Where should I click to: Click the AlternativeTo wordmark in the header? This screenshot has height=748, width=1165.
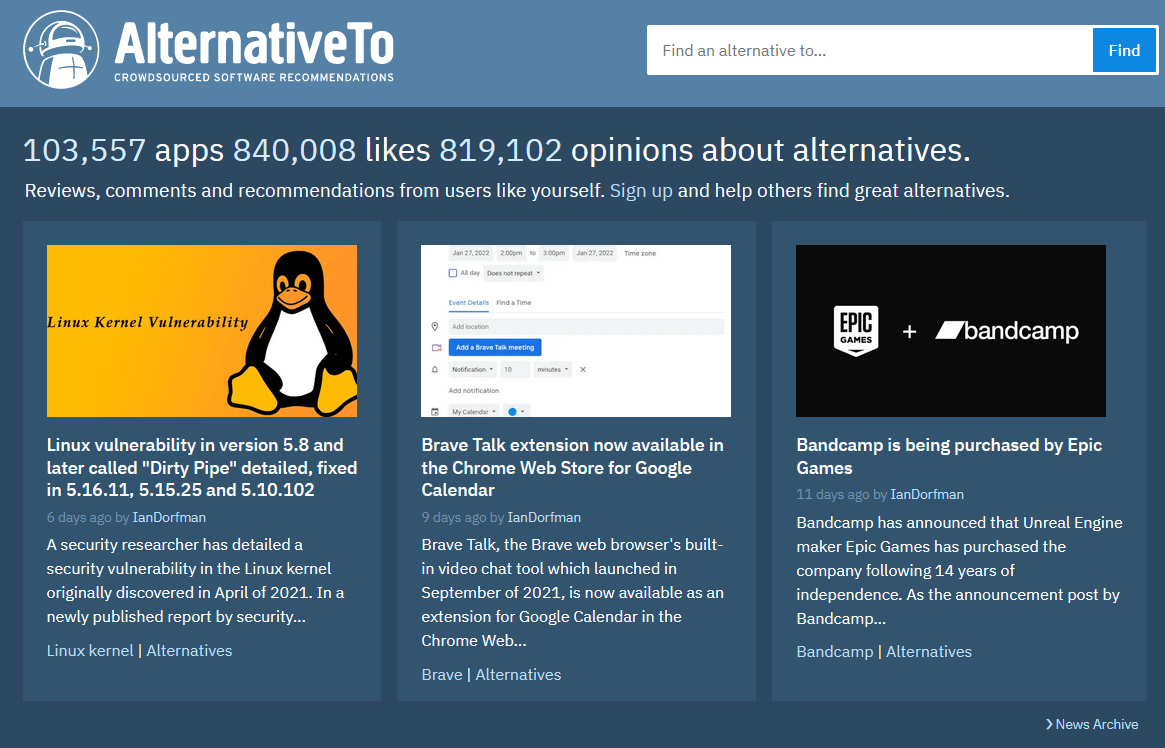point(254,44)
